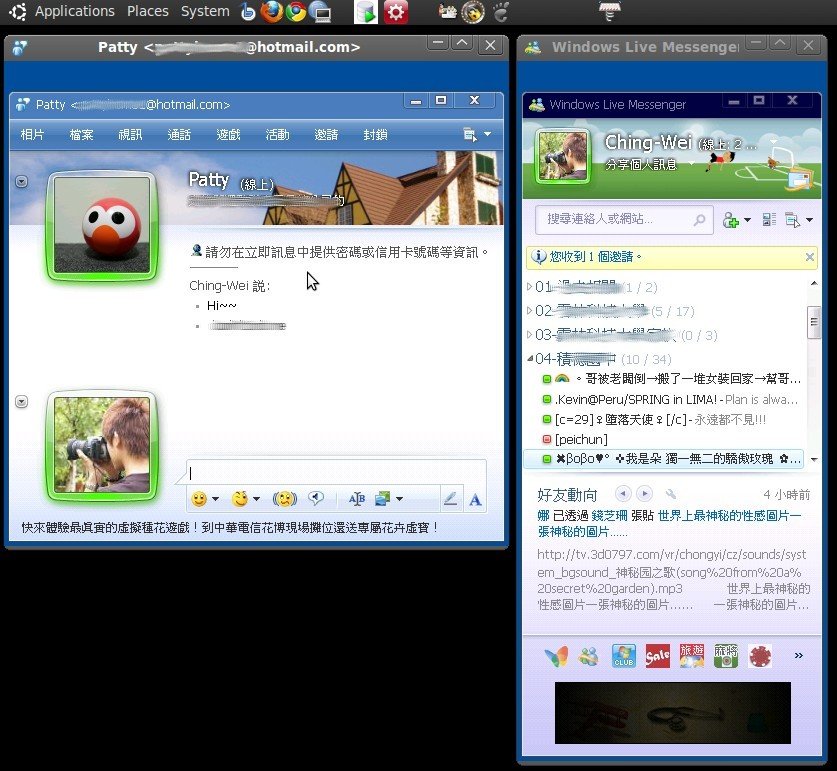Screen dimensions: 837x771
Task: Click the change font icon in chat toolbar
Action: [357, 499]
